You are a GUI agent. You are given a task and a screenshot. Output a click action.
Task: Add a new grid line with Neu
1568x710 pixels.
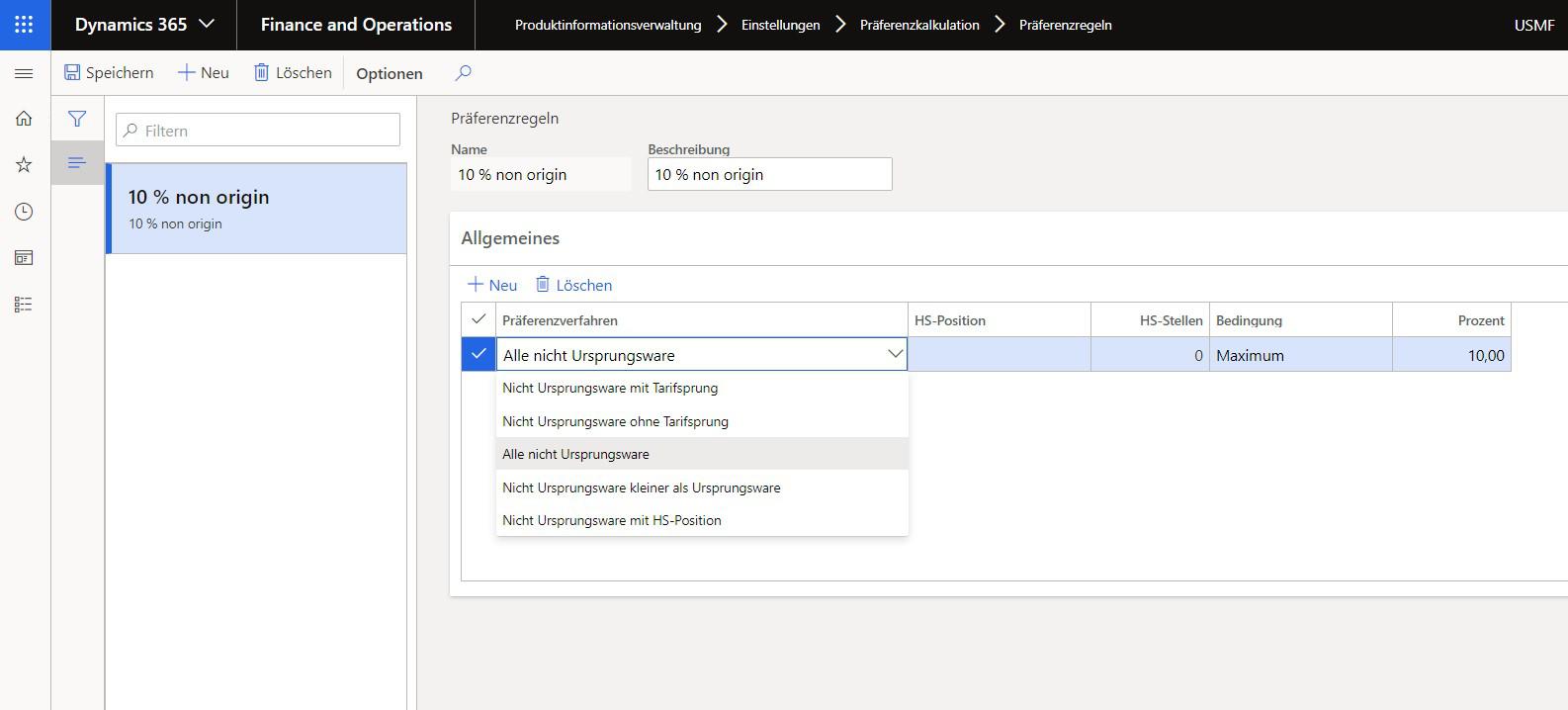click(492, 285)
